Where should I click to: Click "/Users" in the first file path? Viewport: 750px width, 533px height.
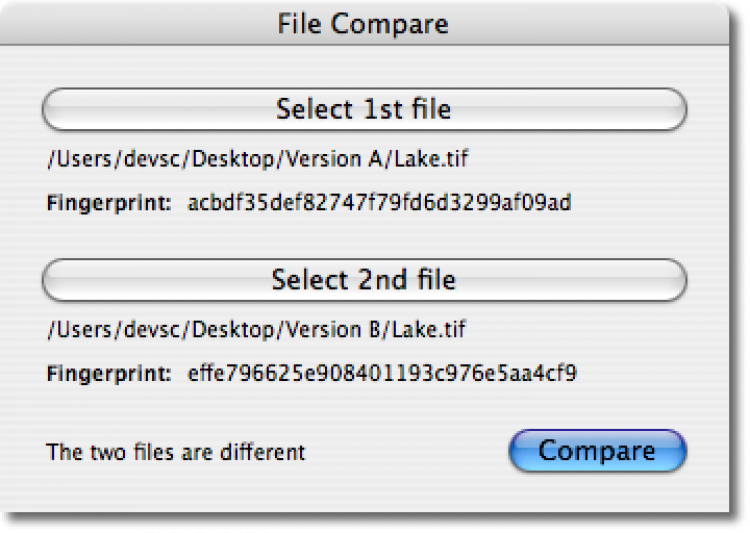click(72, 158)
